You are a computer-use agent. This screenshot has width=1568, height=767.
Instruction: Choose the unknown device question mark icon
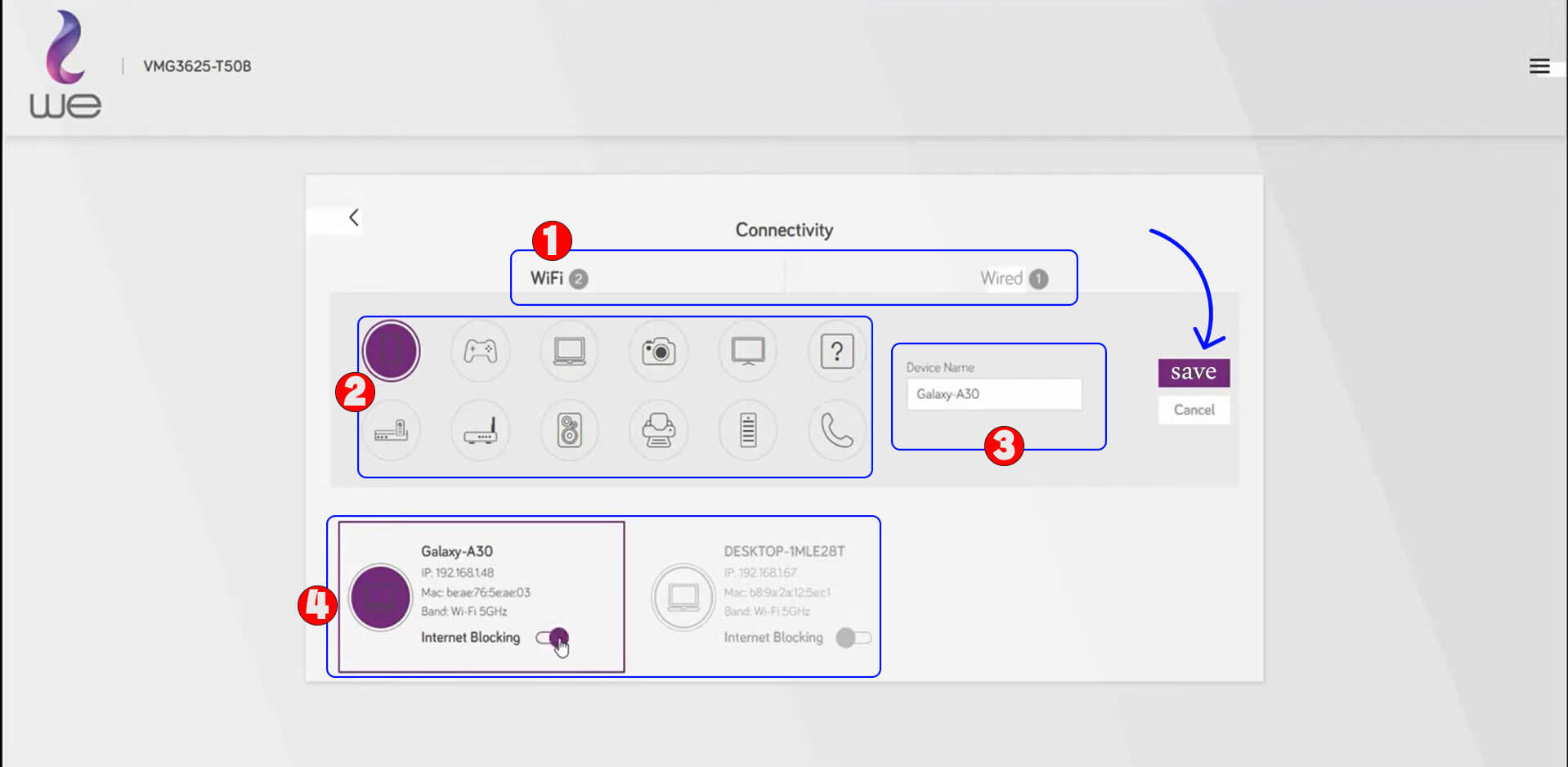tap(836, 352)
